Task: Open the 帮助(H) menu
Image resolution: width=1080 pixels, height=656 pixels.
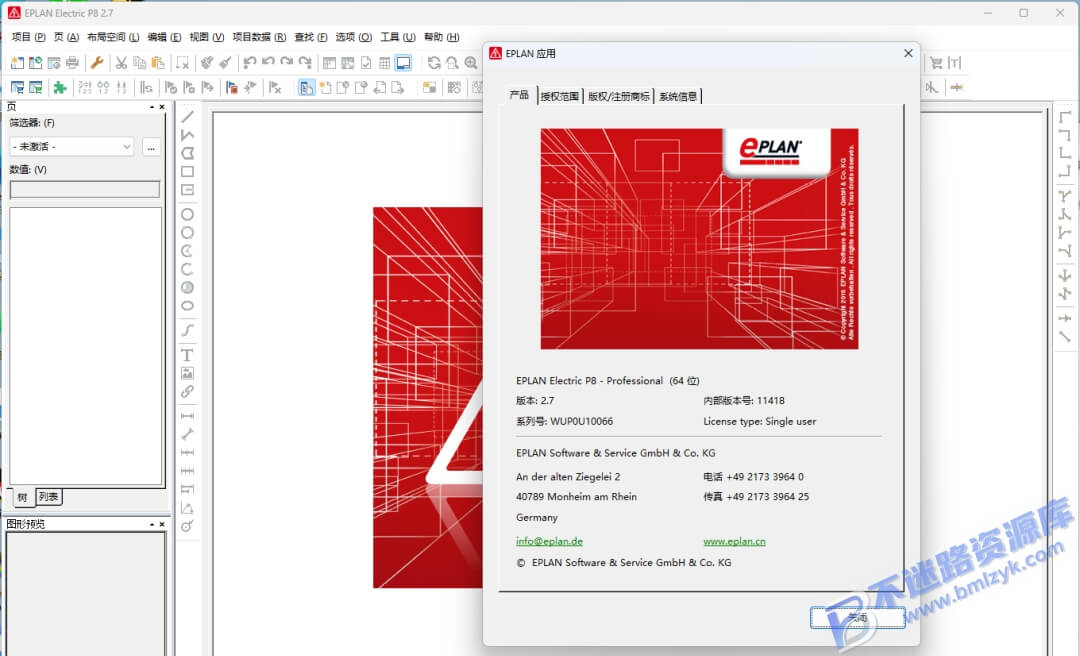Action: tap(441, 37)
